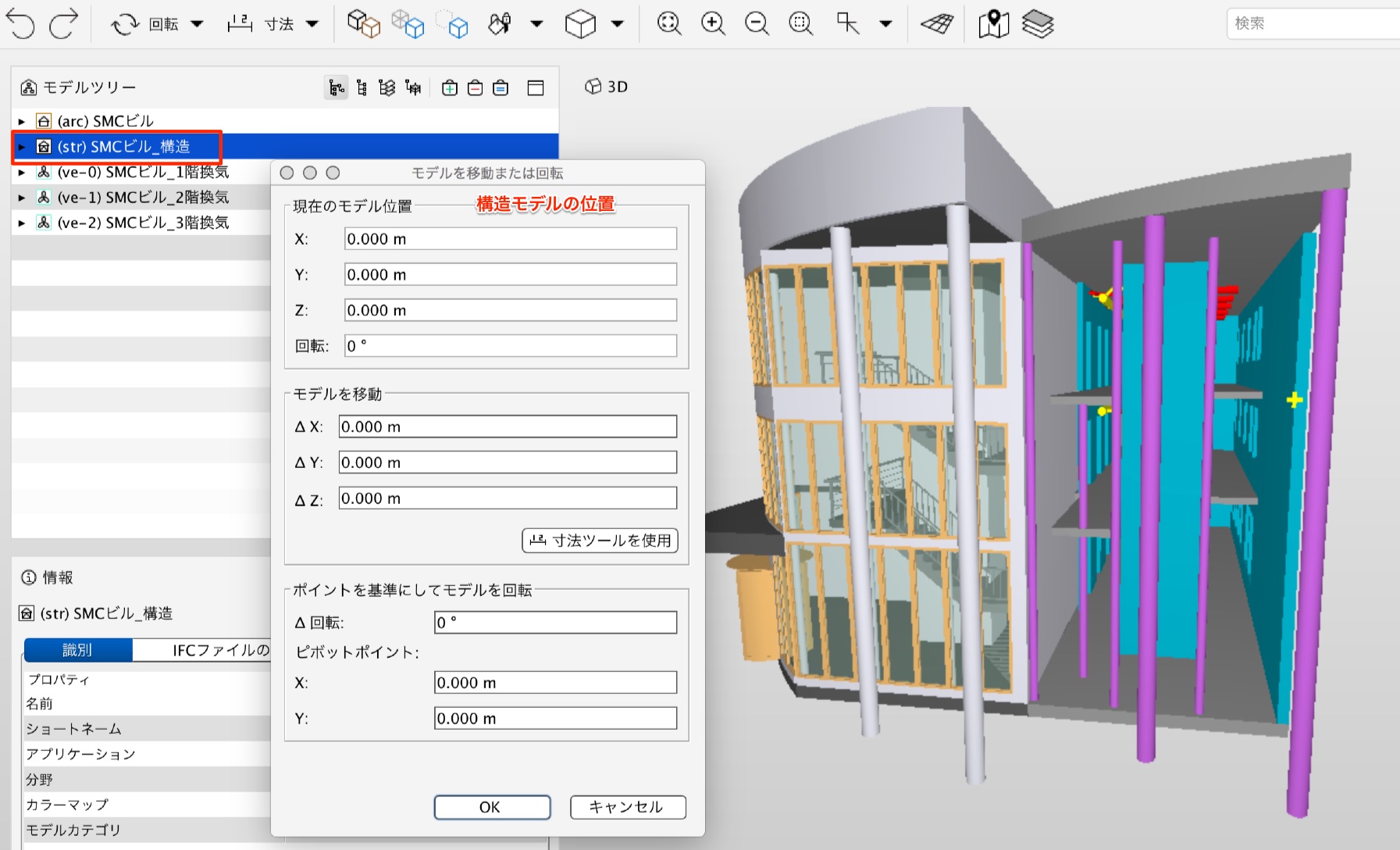Expand the (ve-0) SMCビル_1階換気 node

tap(22, 172)
